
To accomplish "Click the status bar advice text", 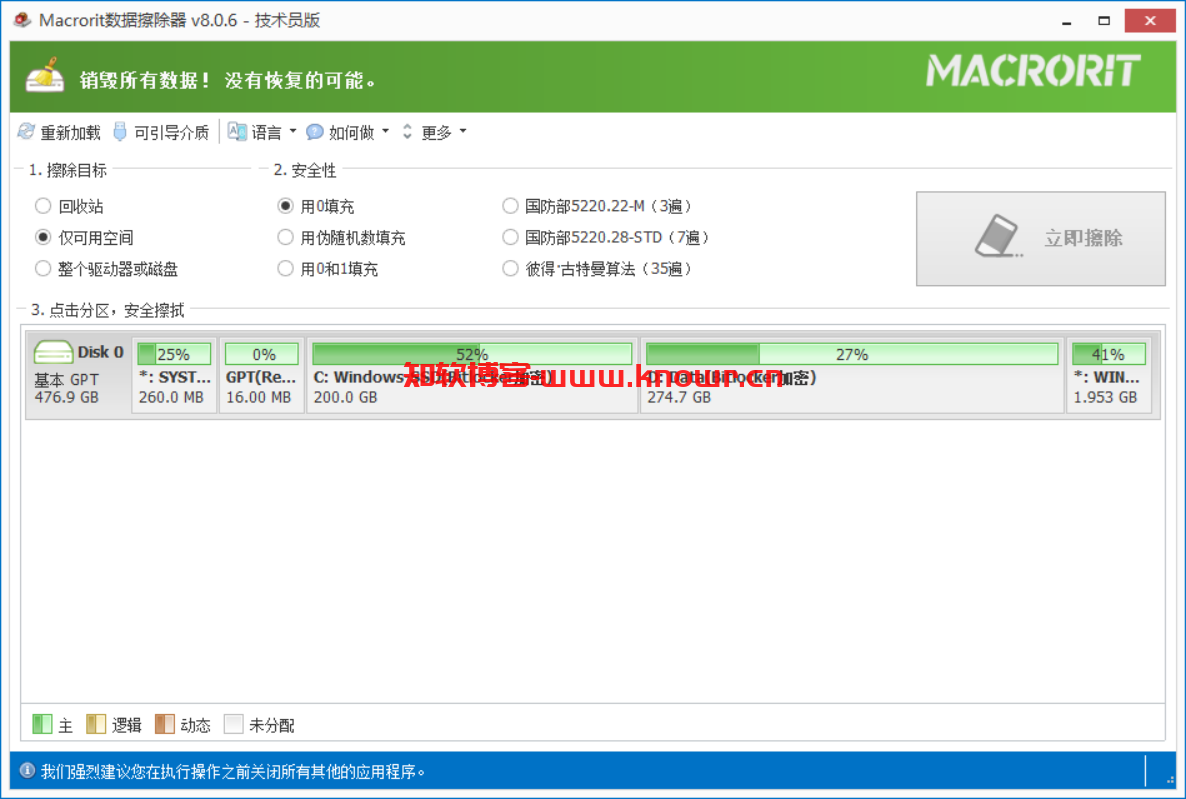I will (x=233, y=772).
